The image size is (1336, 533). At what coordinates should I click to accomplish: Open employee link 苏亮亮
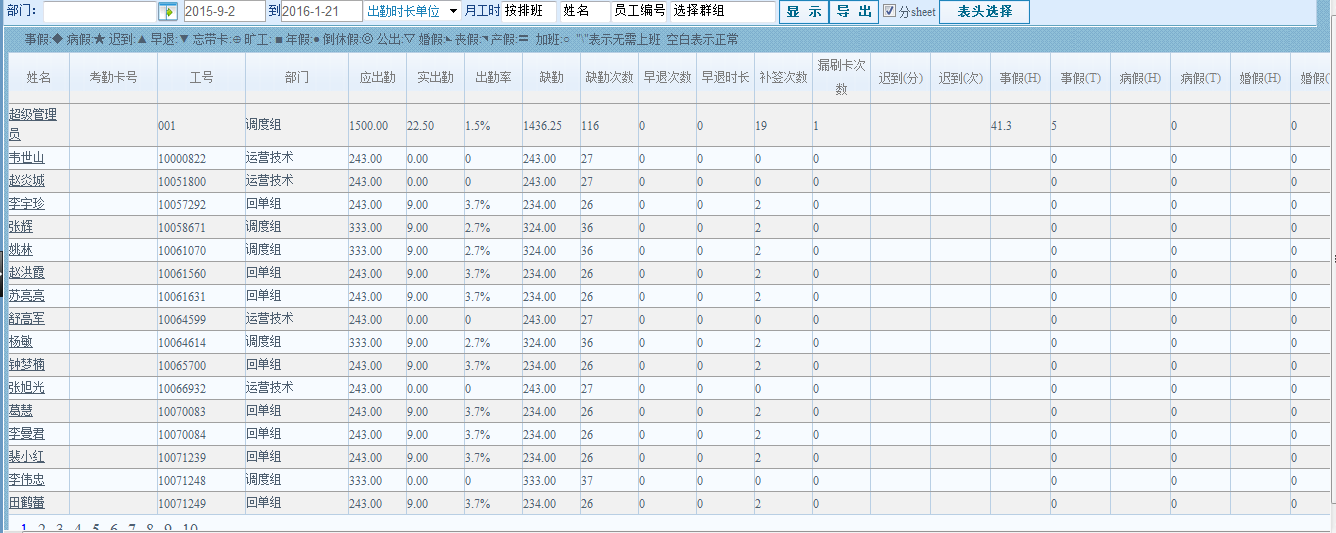click(26, 296)
